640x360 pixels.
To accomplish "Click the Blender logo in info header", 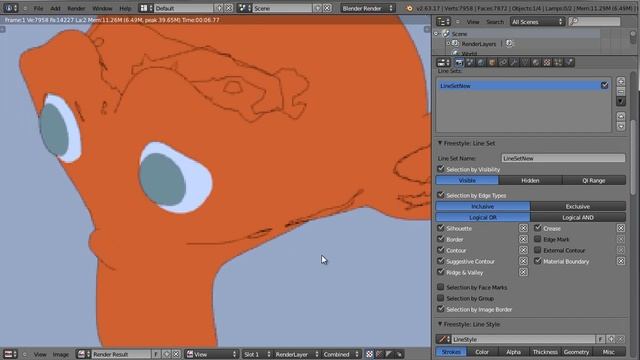I will point(409,8).
